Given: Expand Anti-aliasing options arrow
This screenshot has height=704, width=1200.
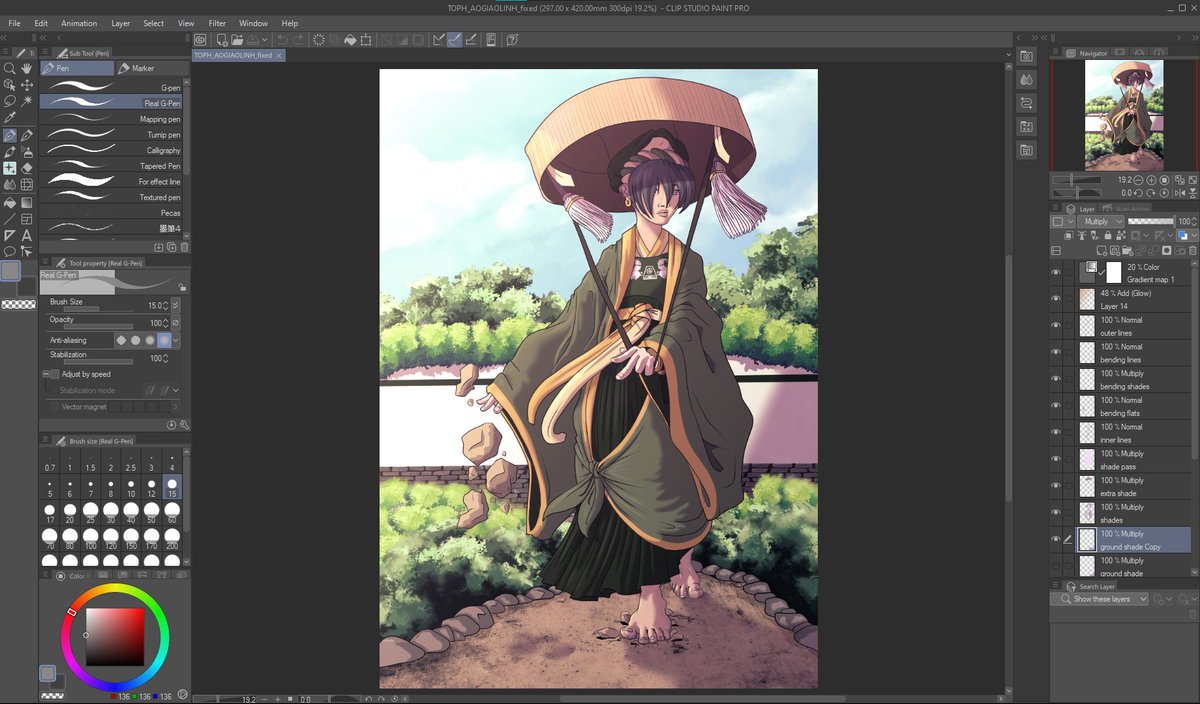Looking at the screenshot, I should tap(176, 340).
